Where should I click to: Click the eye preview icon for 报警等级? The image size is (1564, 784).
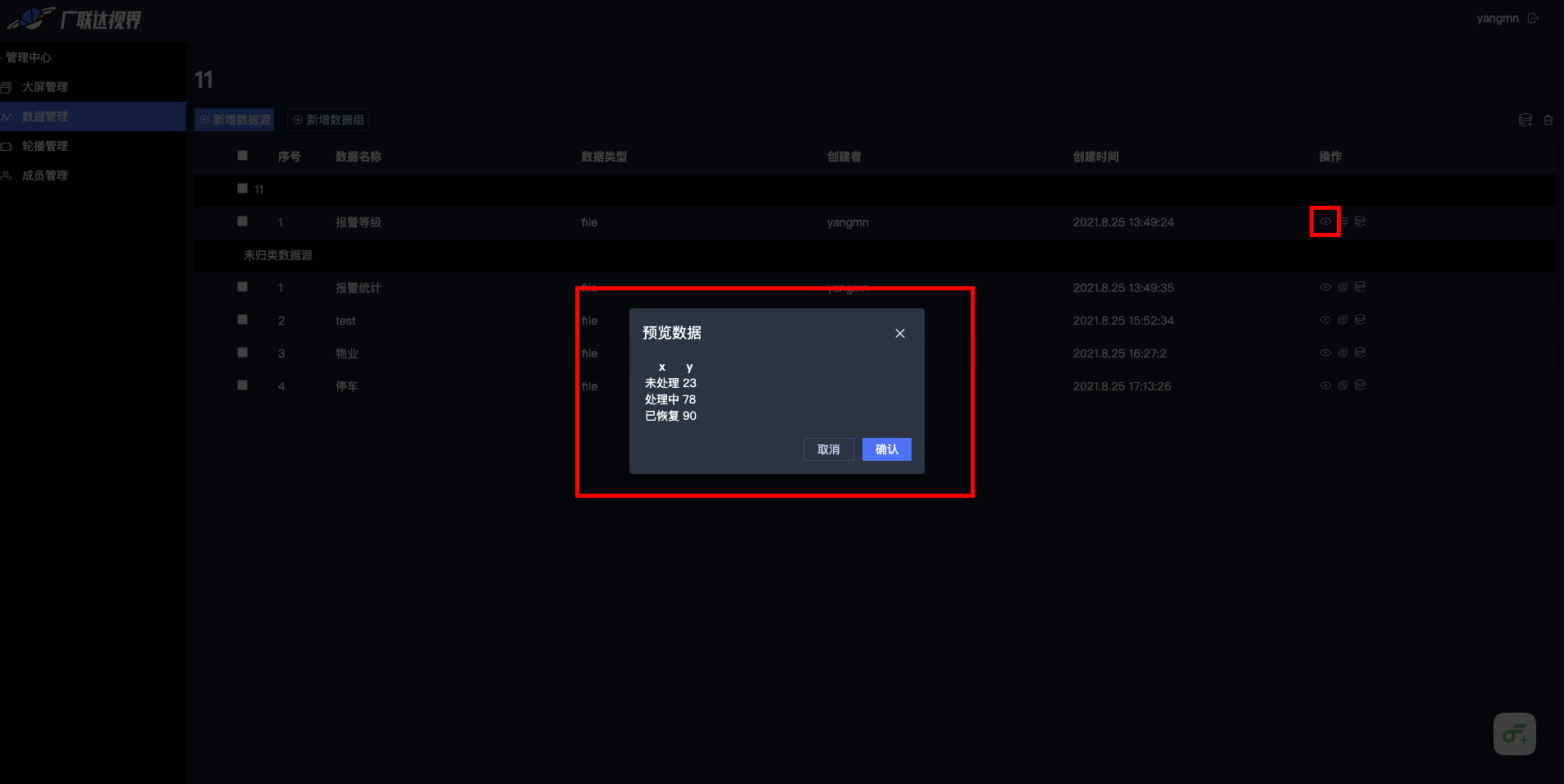click(x=1325, y=221)
